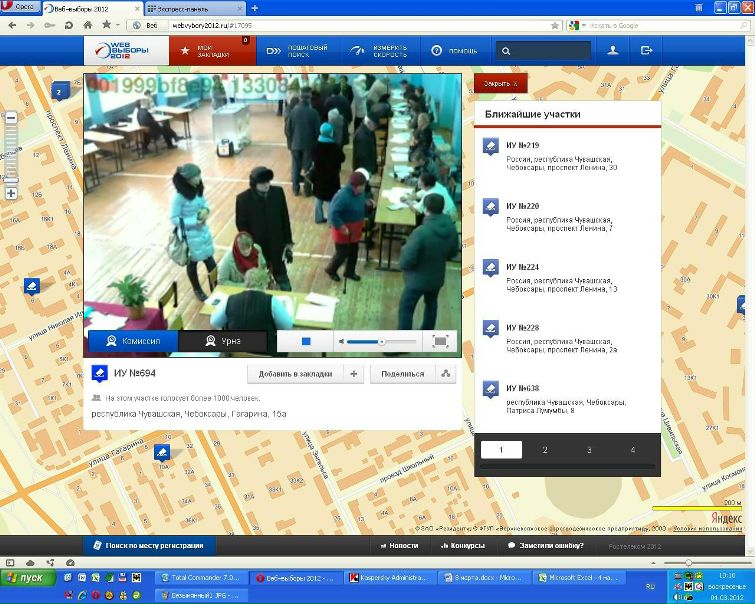Image resolution: width=755 pixels, height=604 pixels.
Task: Go to the browser home page
Action: [88, 26]
